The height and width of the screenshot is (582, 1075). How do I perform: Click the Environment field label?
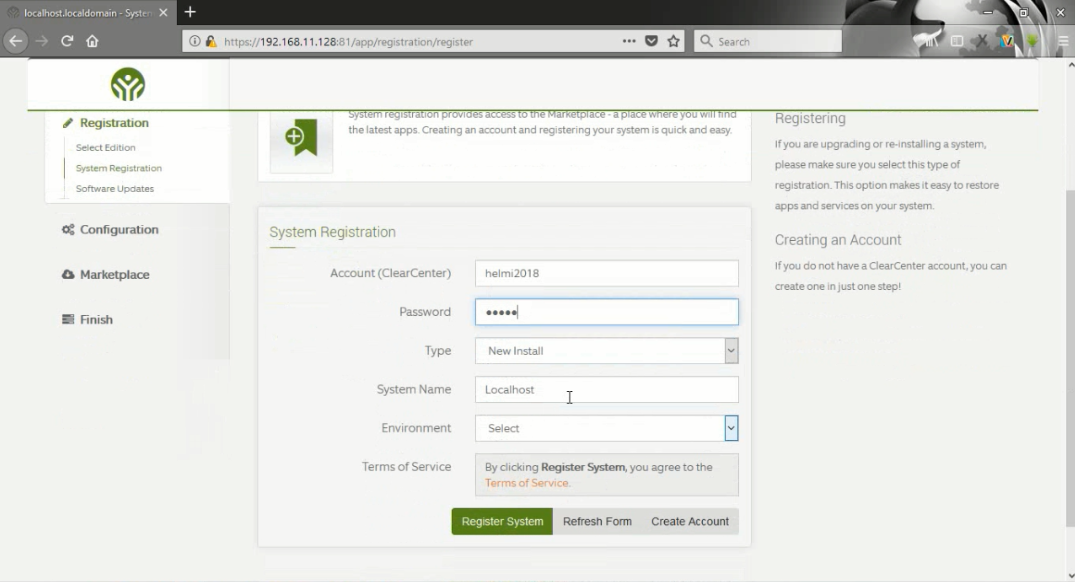[x=416, y=428]
